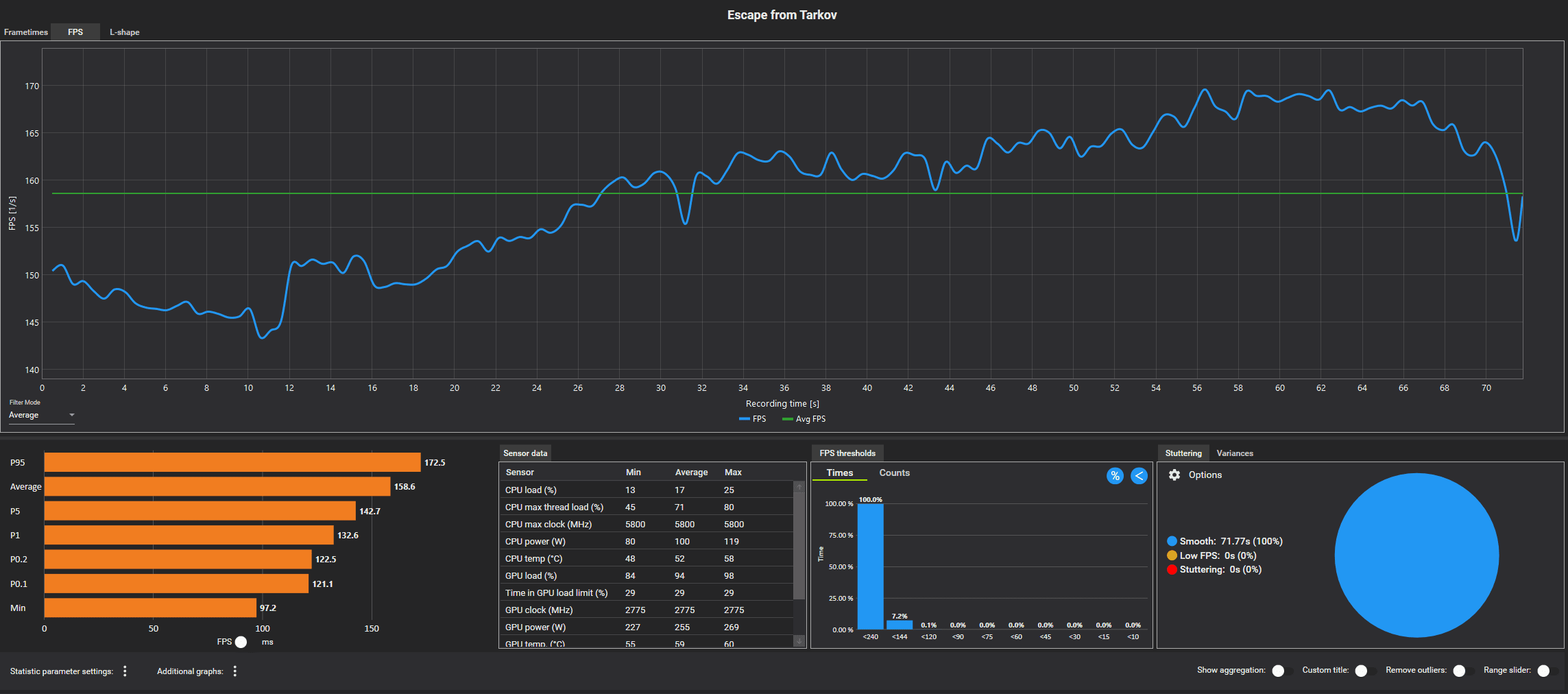
Task: Enable the Custom title switch
Action: click(x=1364, y=671)
